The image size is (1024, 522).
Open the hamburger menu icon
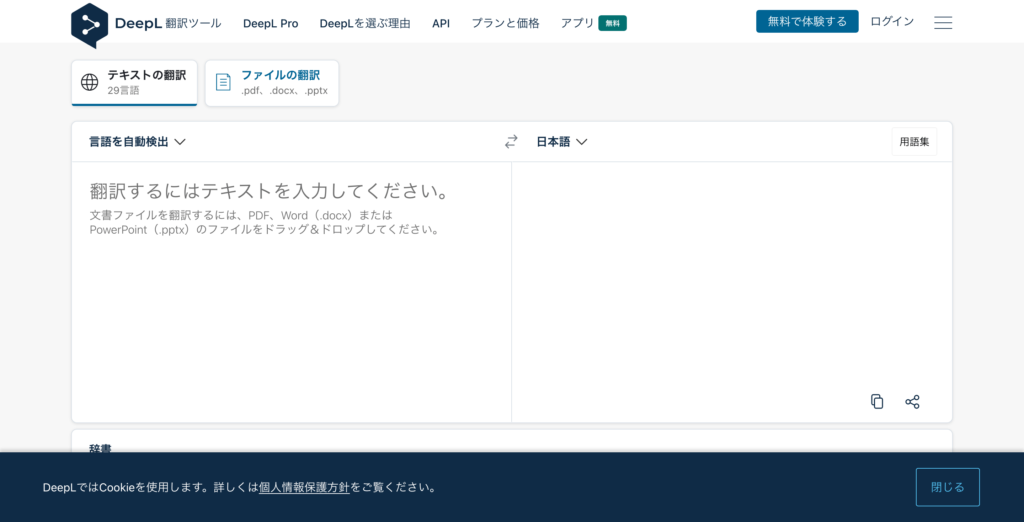[943, 23]
